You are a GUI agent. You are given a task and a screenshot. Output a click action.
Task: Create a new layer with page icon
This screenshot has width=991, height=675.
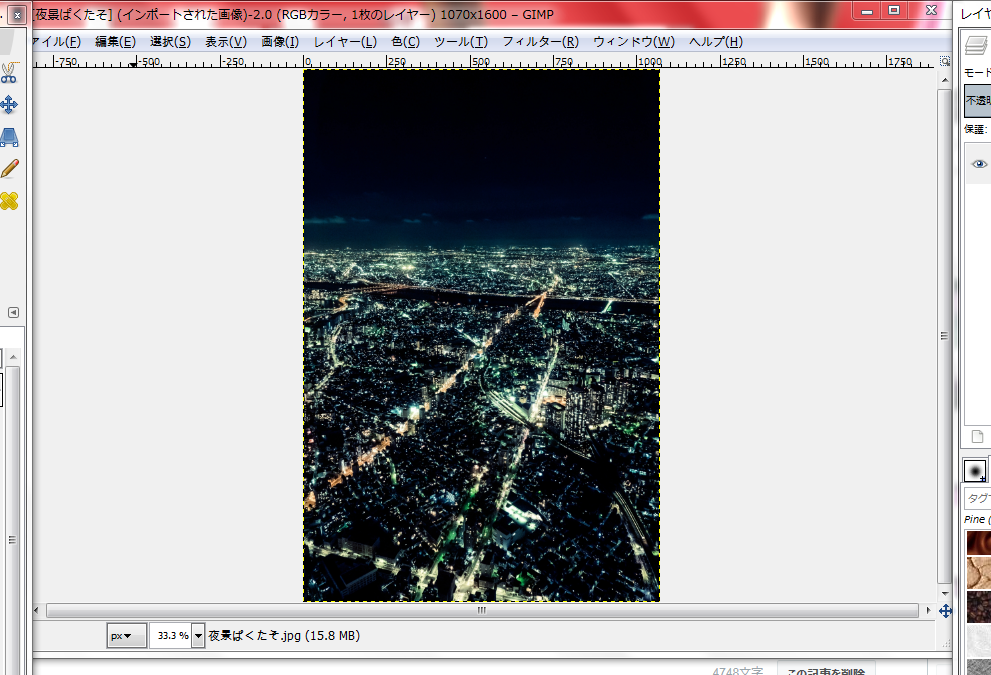977,437
